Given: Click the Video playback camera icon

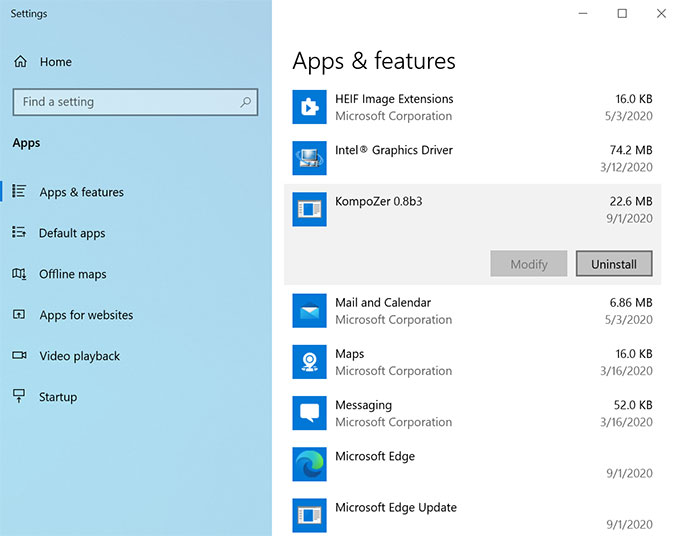Looking at the screenshot, I should (19, 355).
